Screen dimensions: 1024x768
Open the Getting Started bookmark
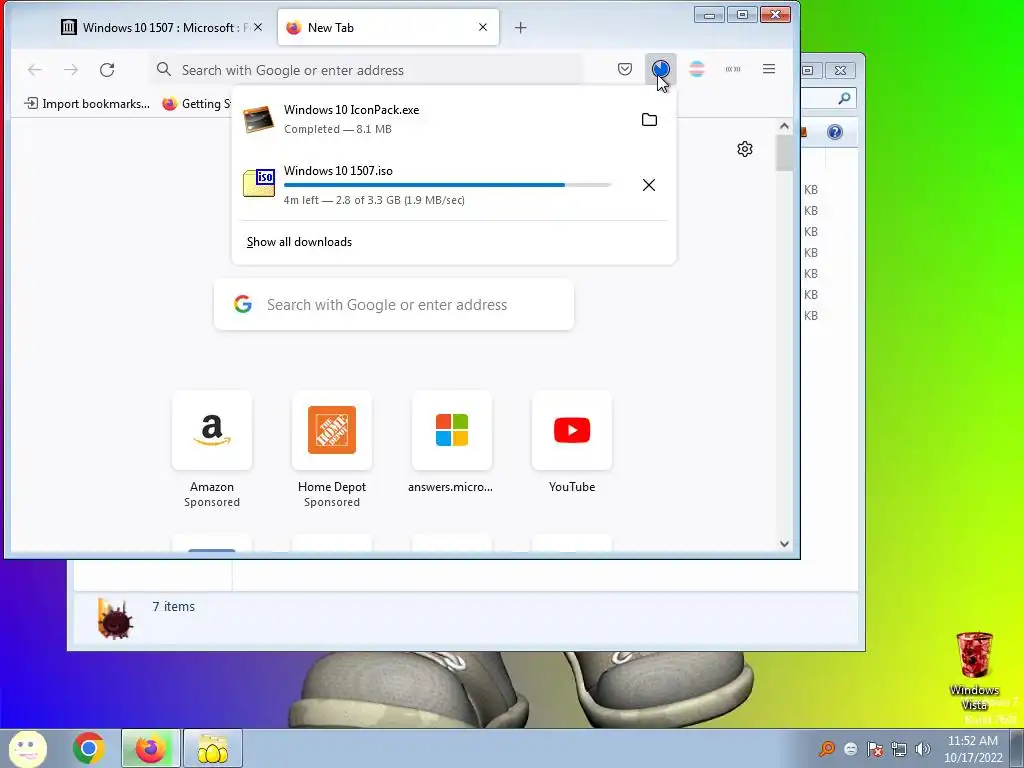click(x=197, y=104)
